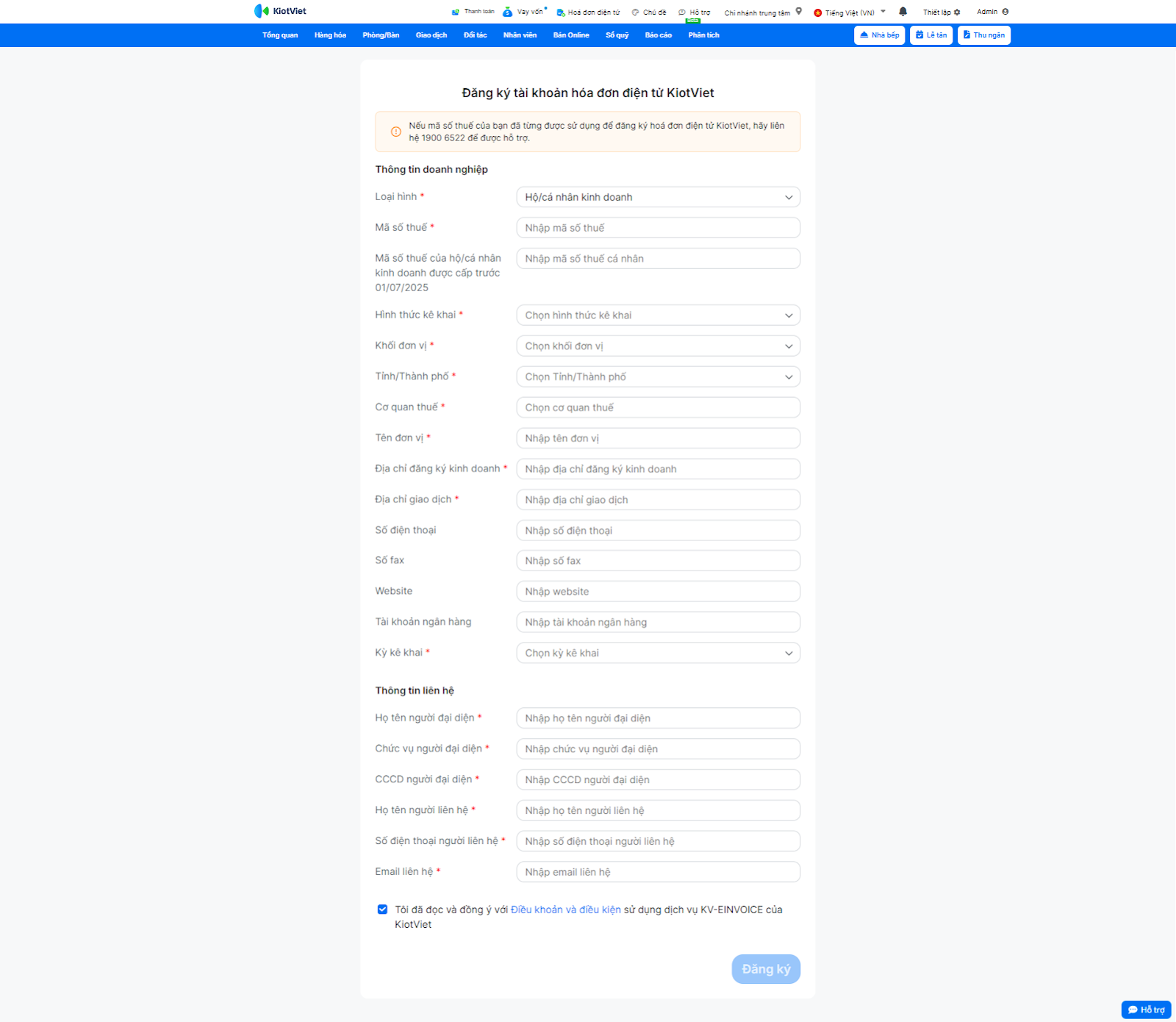The width and height of the screenshot is (1176, 1022).
Task: Click the Chủ đề palette icon
Action: point(636,12)
